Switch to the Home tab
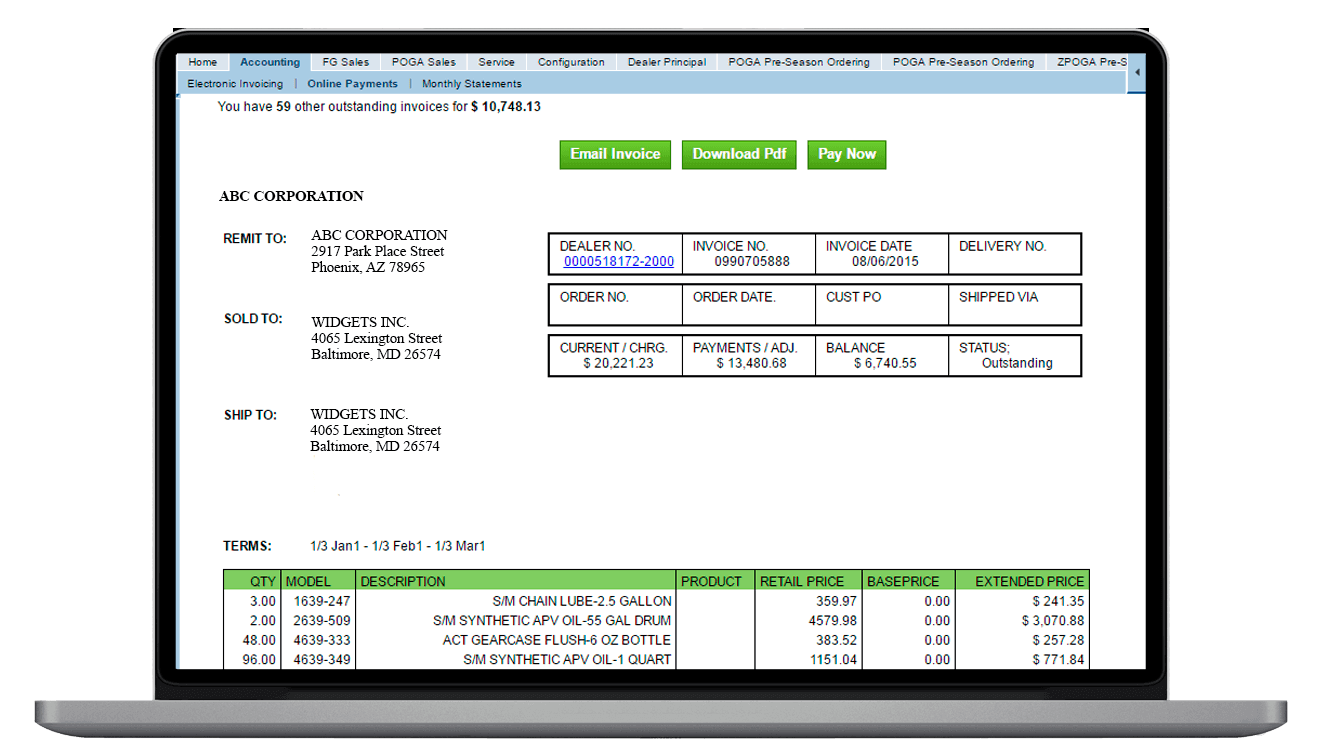The width and height of the screenshot is (1323, 756). (202, 61)
